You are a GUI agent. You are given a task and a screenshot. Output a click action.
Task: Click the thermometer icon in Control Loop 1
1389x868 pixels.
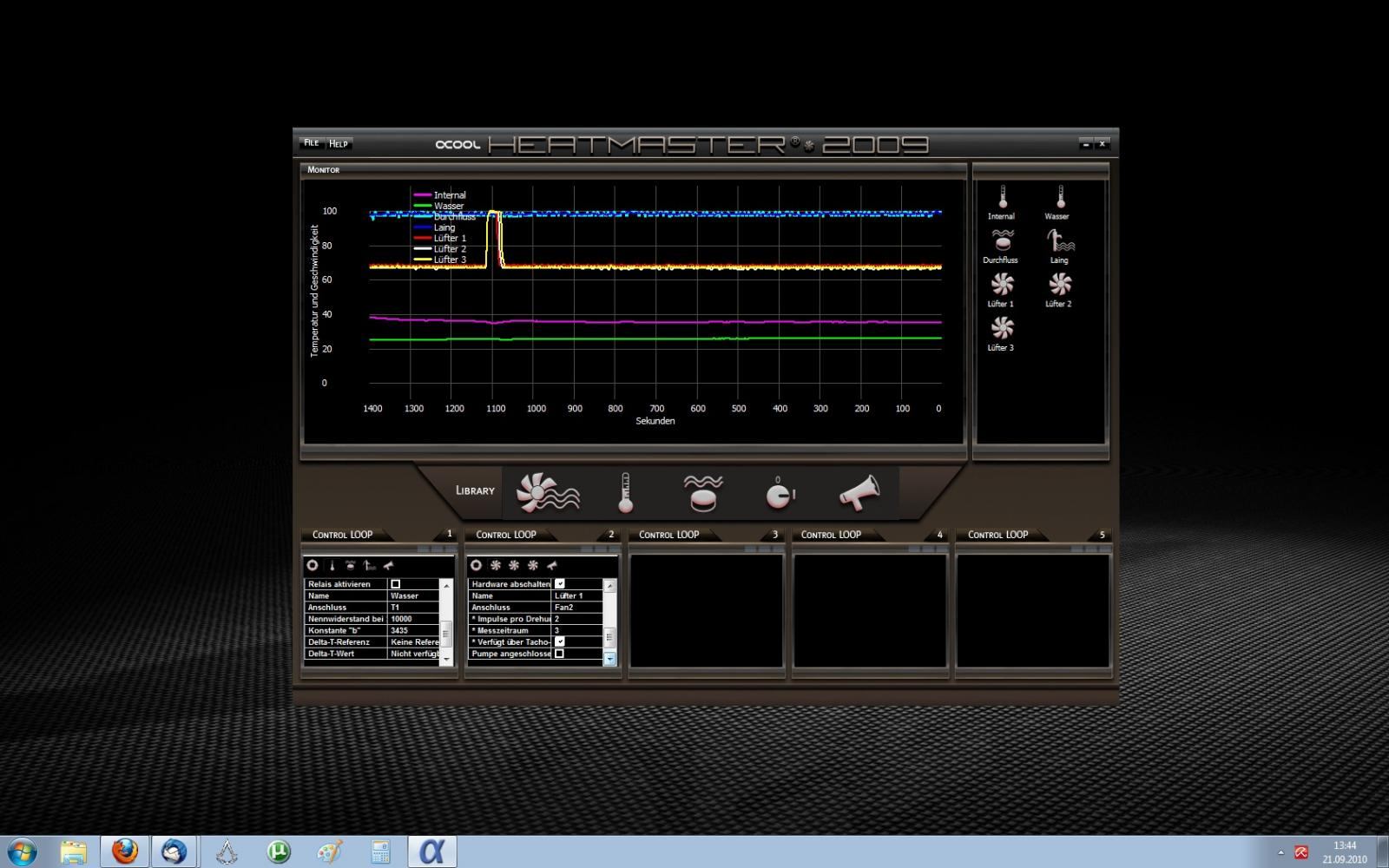332,565
